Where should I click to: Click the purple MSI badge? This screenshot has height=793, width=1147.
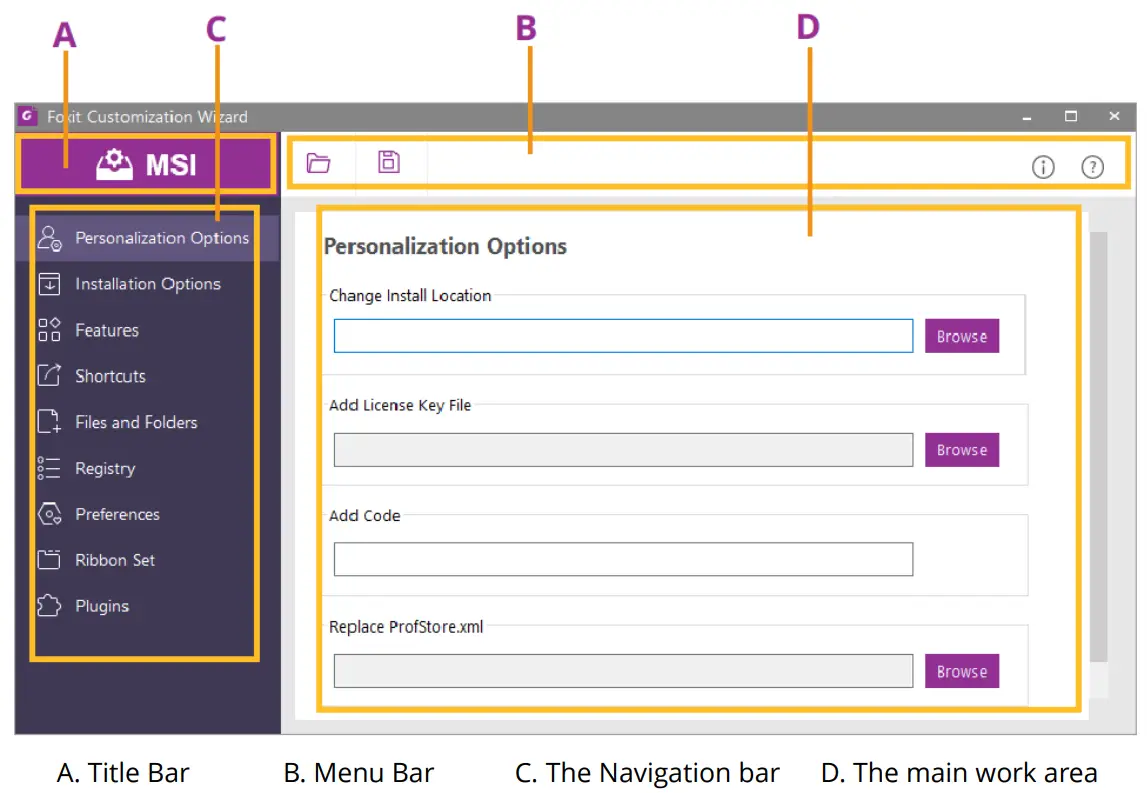tap(146, 164)
